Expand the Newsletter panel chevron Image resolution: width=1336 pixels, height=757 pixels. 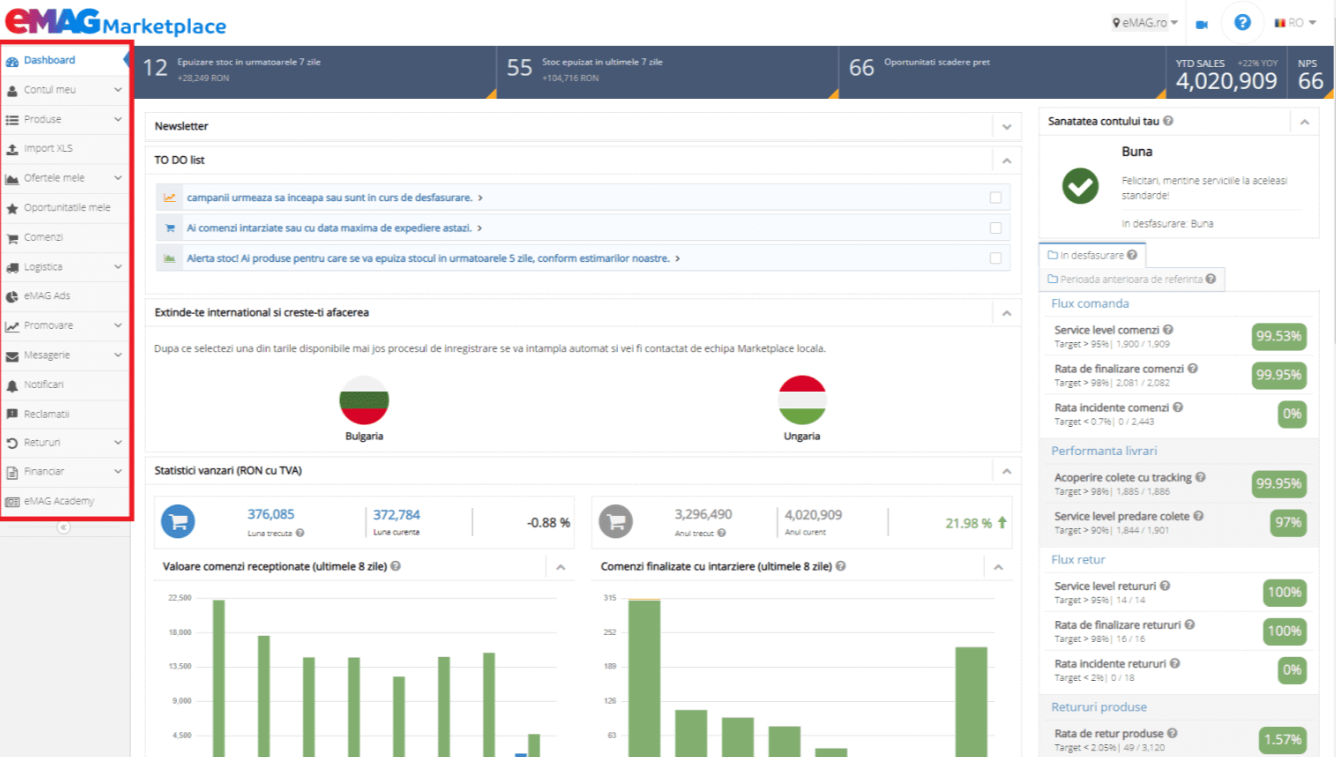point(1007,127)
